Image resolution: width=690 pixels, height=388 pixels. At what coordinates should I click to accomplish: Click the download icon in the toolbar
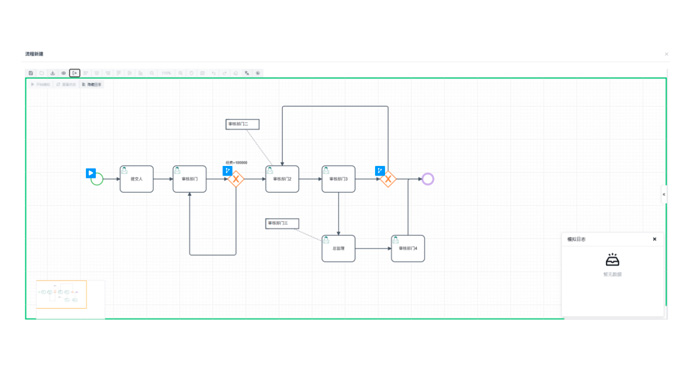(53, 73)
